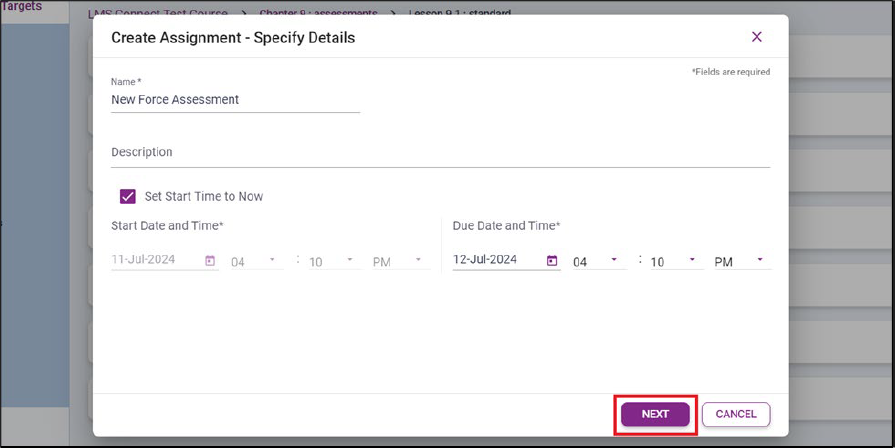Switch to the Targets tab
This screenshot has width=895, height=448.
pyautogui.click(x=21, y=6)
